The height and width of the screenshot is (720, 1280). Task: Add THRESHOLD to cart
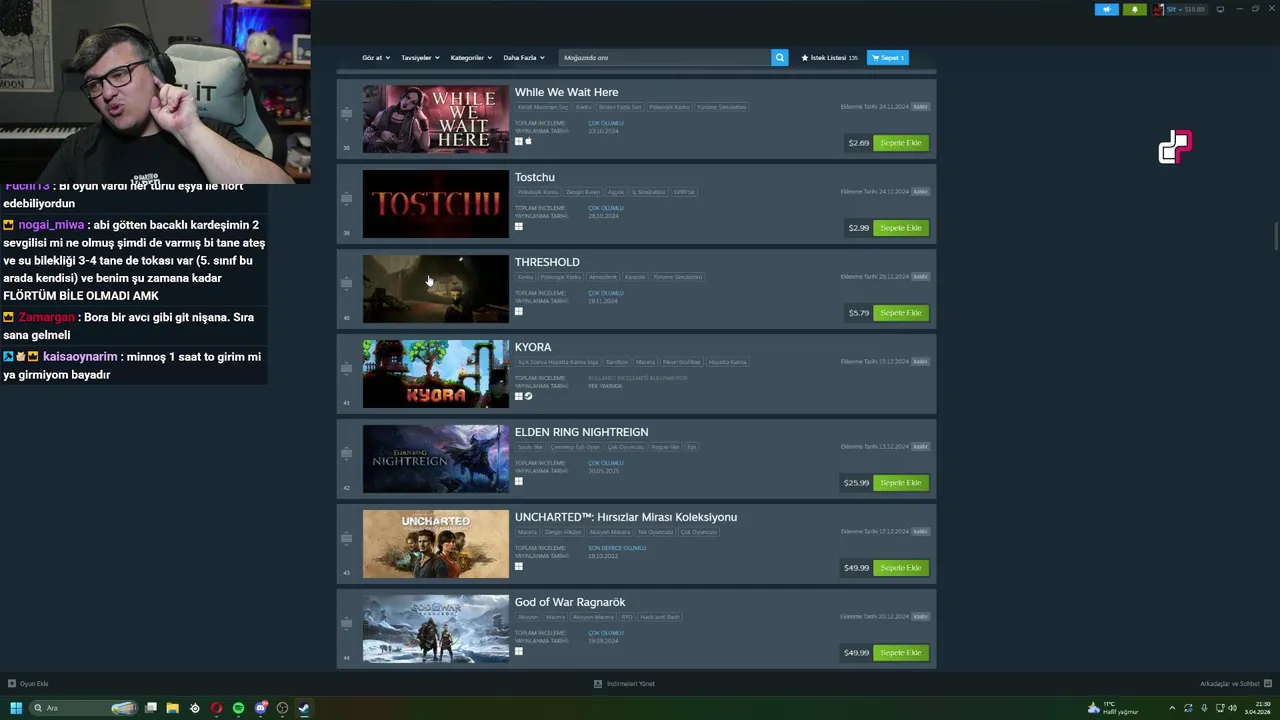click(x=901, y=313)
